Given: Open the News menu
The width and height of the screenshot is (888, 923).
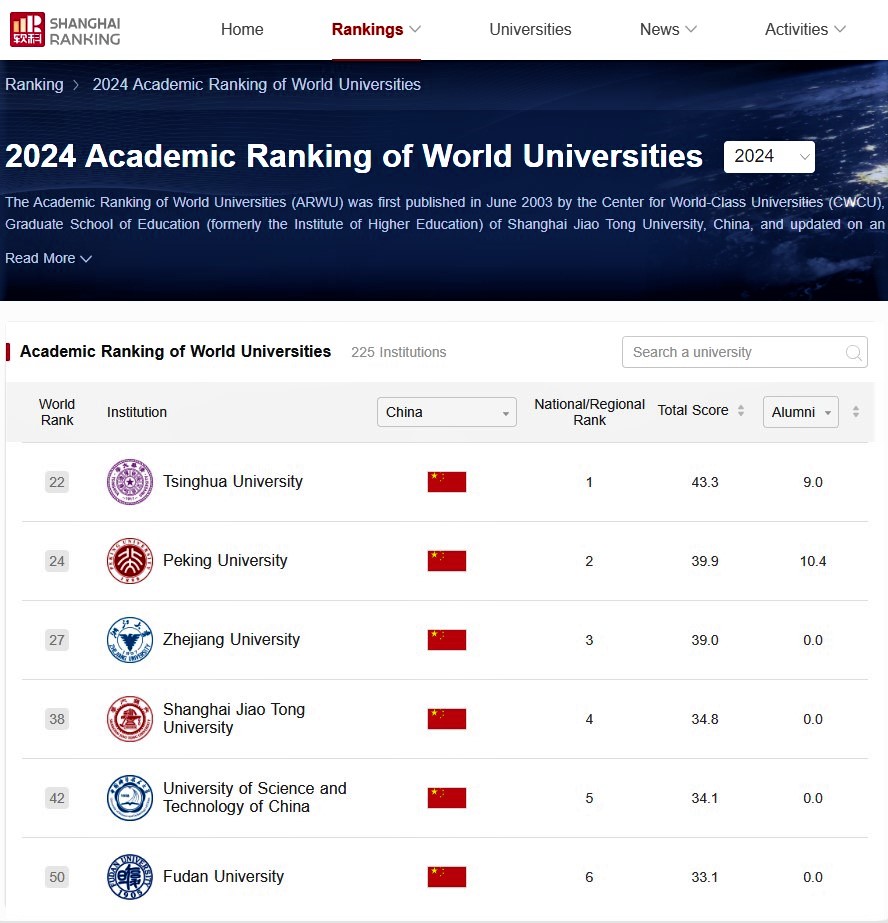Looking at the screenshot, I should click(x=668, y=30).
